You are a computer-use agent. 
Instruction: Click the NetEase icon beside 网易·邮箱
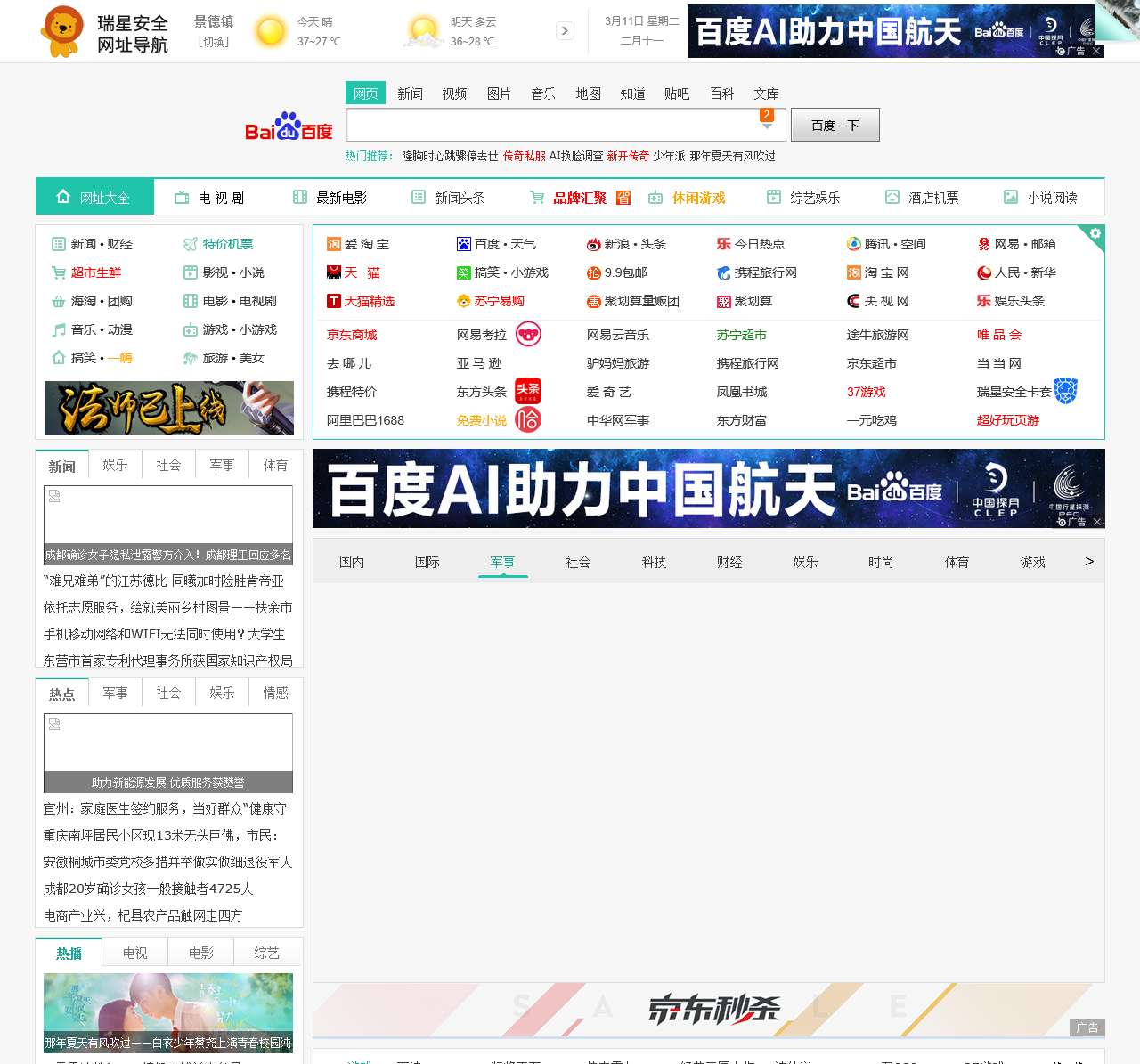point(984,244)
